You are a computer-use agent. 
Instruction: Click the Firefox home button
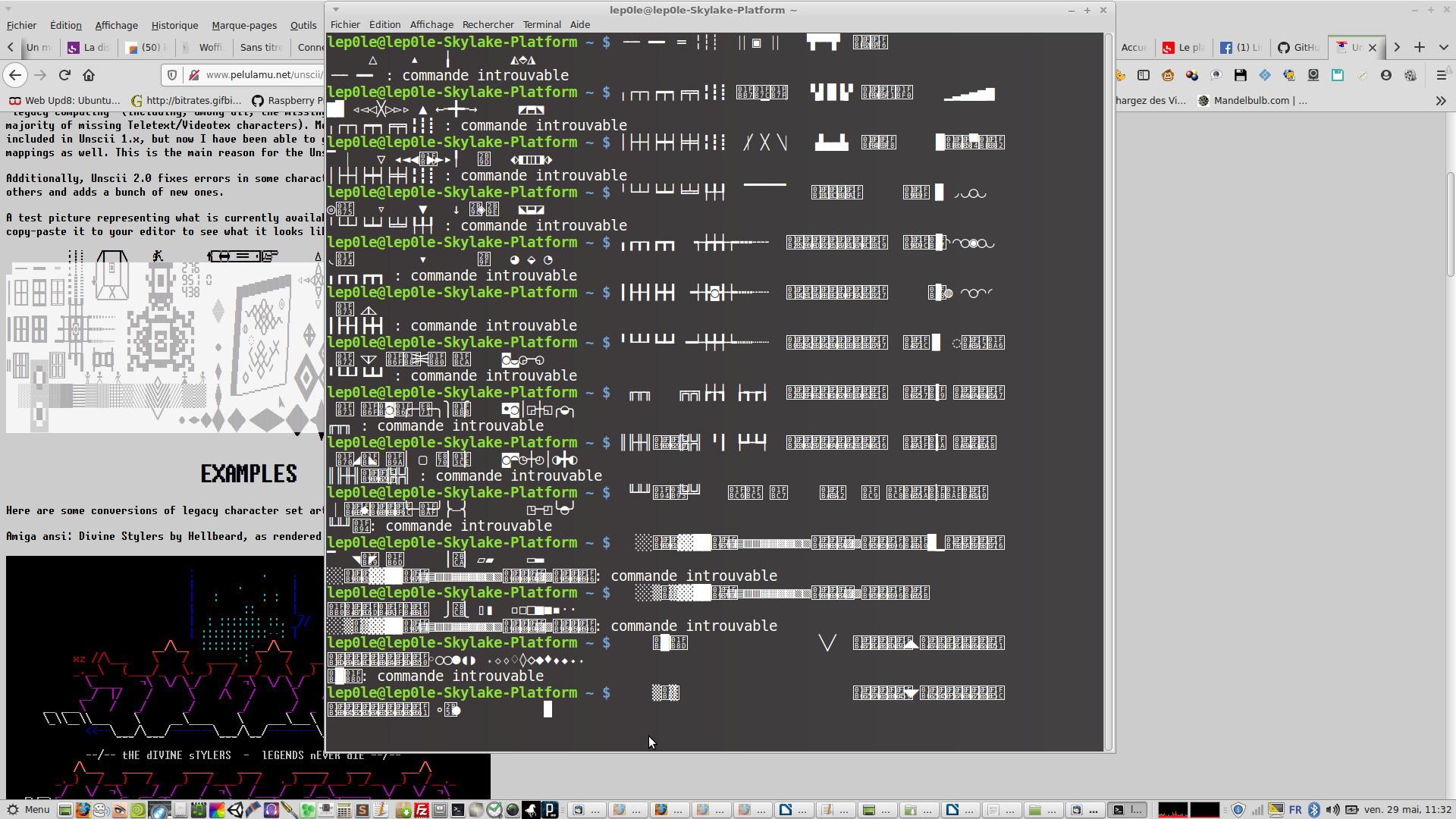pyautogui.click(x=89, y=75)
